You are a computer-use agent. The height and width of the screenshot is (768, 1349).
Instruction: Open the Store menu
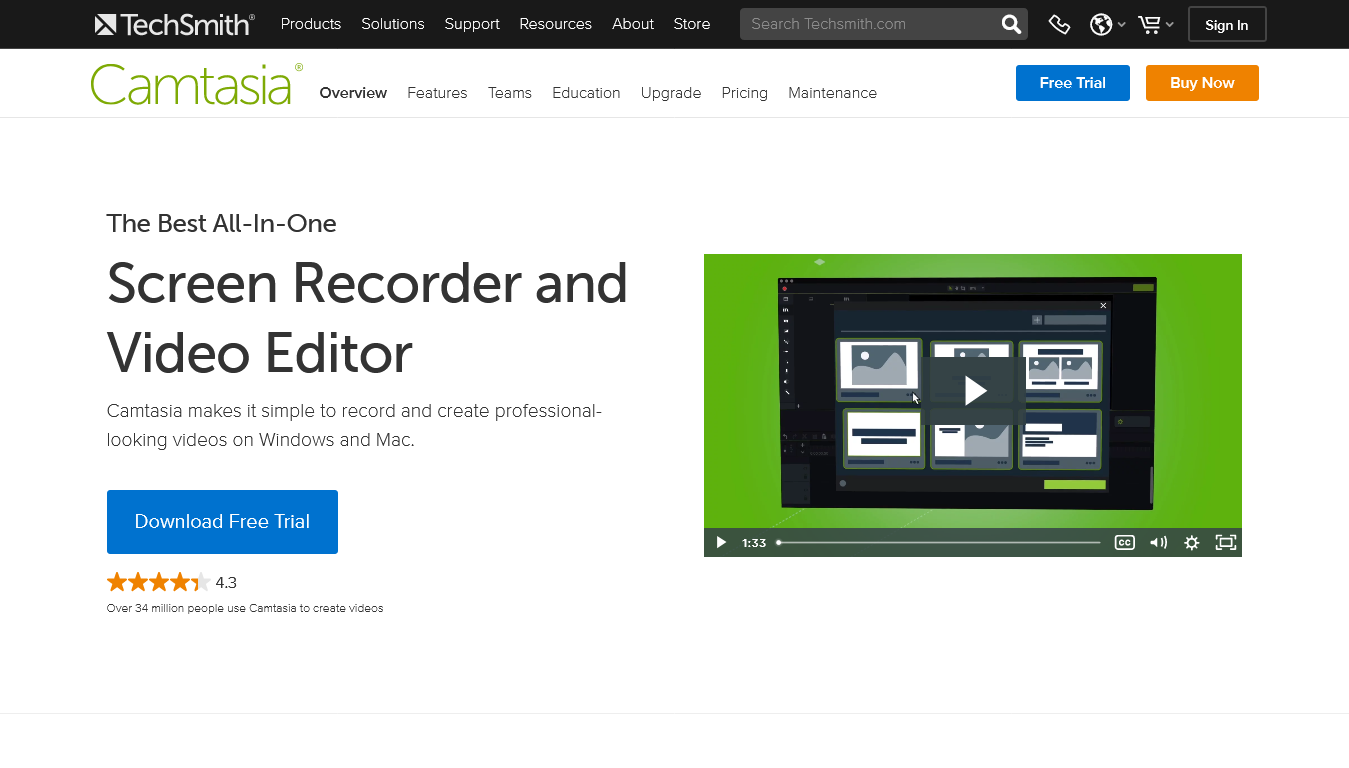[x=692, y=24]
